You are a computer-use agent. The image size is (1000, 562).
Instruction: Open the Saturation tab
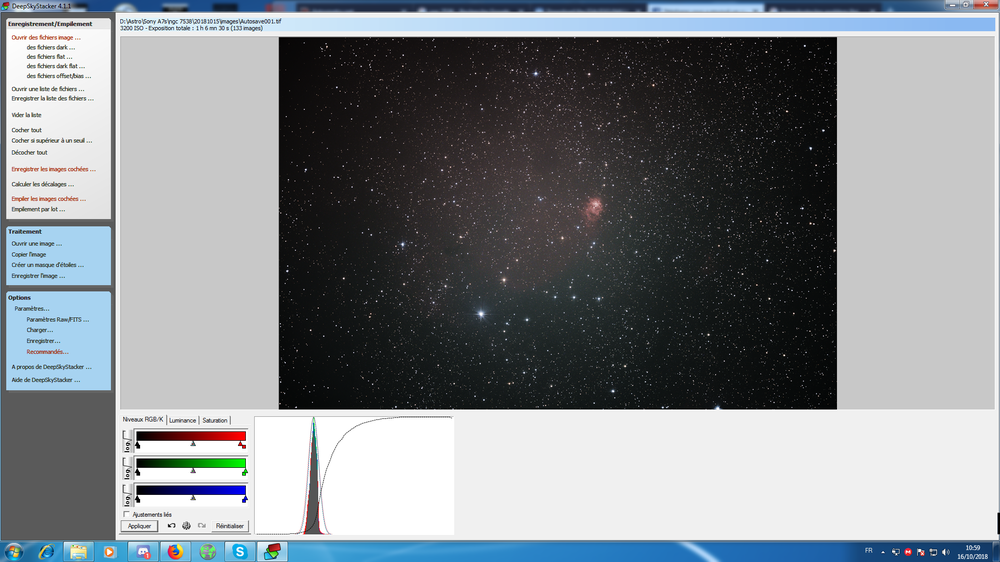[215, 420]
